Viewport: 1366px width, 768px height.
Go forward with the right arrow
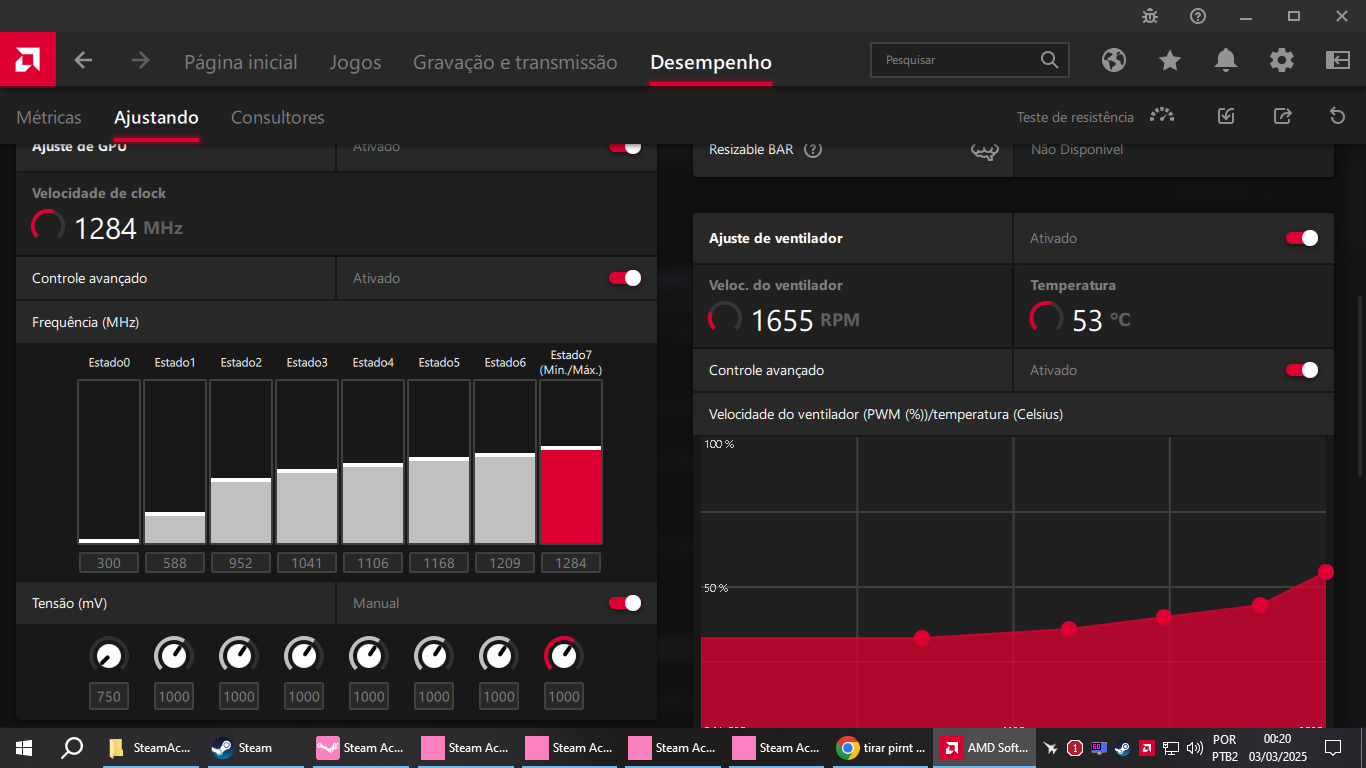point(141,61)
